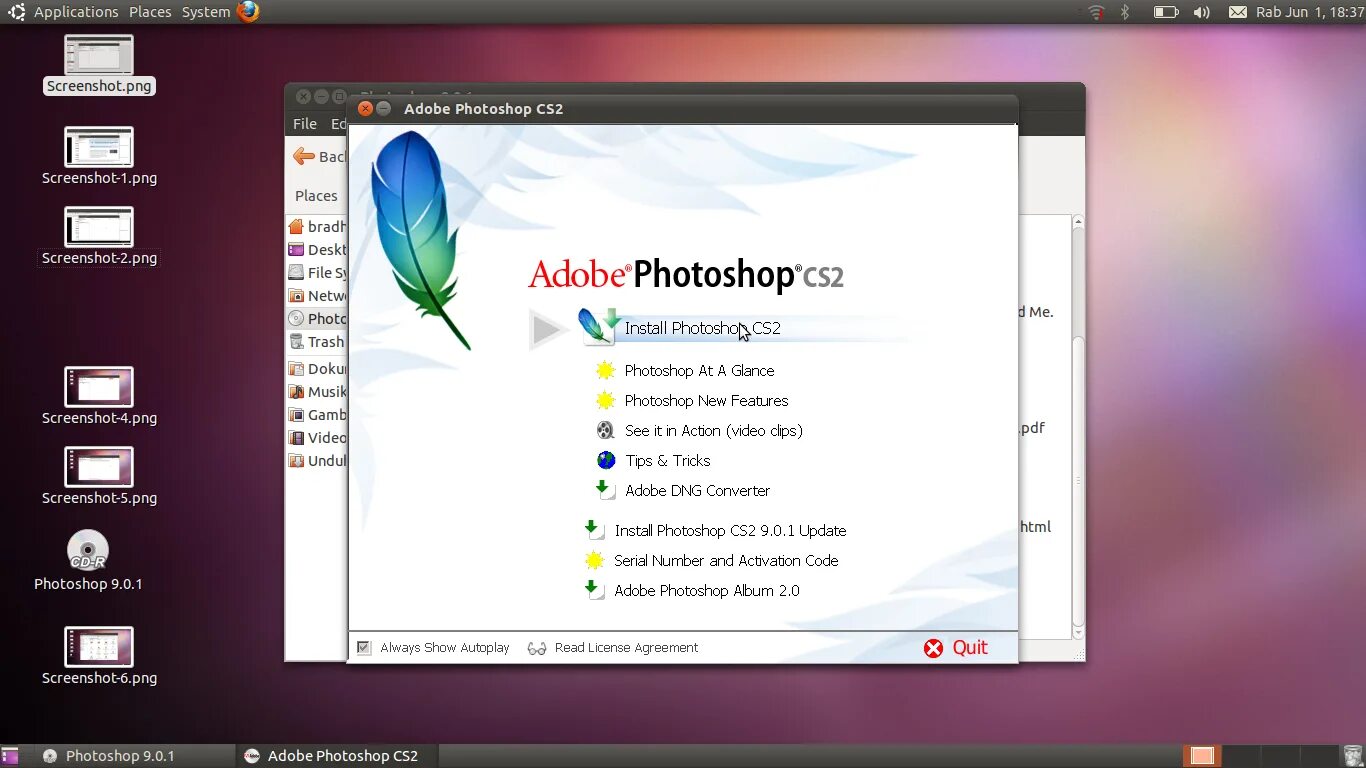1366x768 pixels.
Task: Select the Screenshot-6.png desktop file
Action: tap(99, 647)
